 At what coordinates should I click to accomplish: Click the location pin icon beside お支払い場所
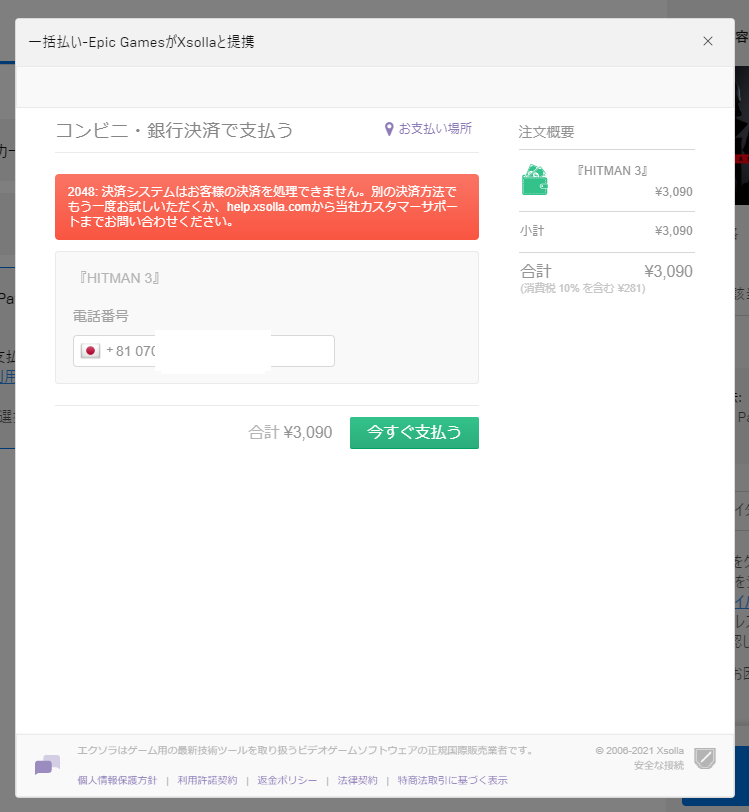tap(390, 129)
